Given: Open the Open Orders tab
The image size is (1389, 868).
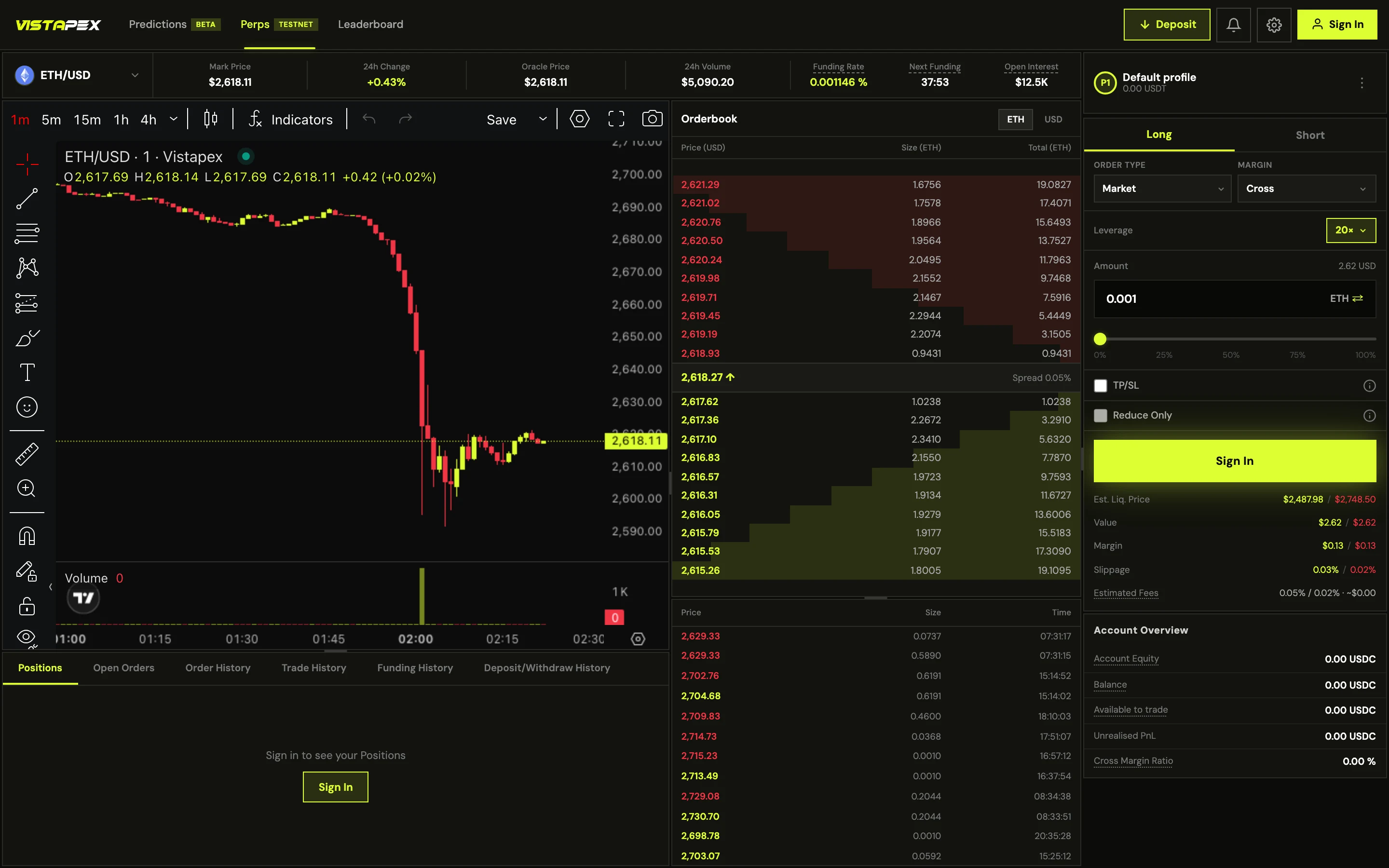Looking at the screenshot, I should (123, 668).
